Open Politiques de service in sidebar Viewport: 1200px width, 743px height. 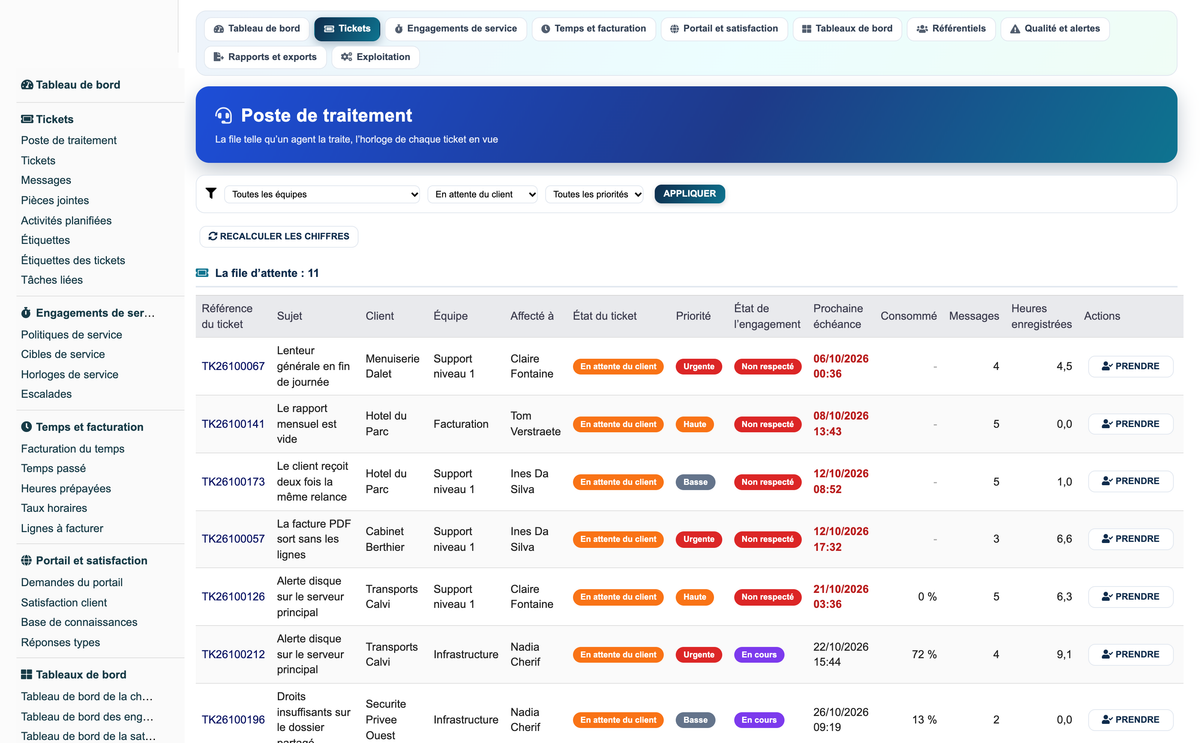[x=72, y=335]
